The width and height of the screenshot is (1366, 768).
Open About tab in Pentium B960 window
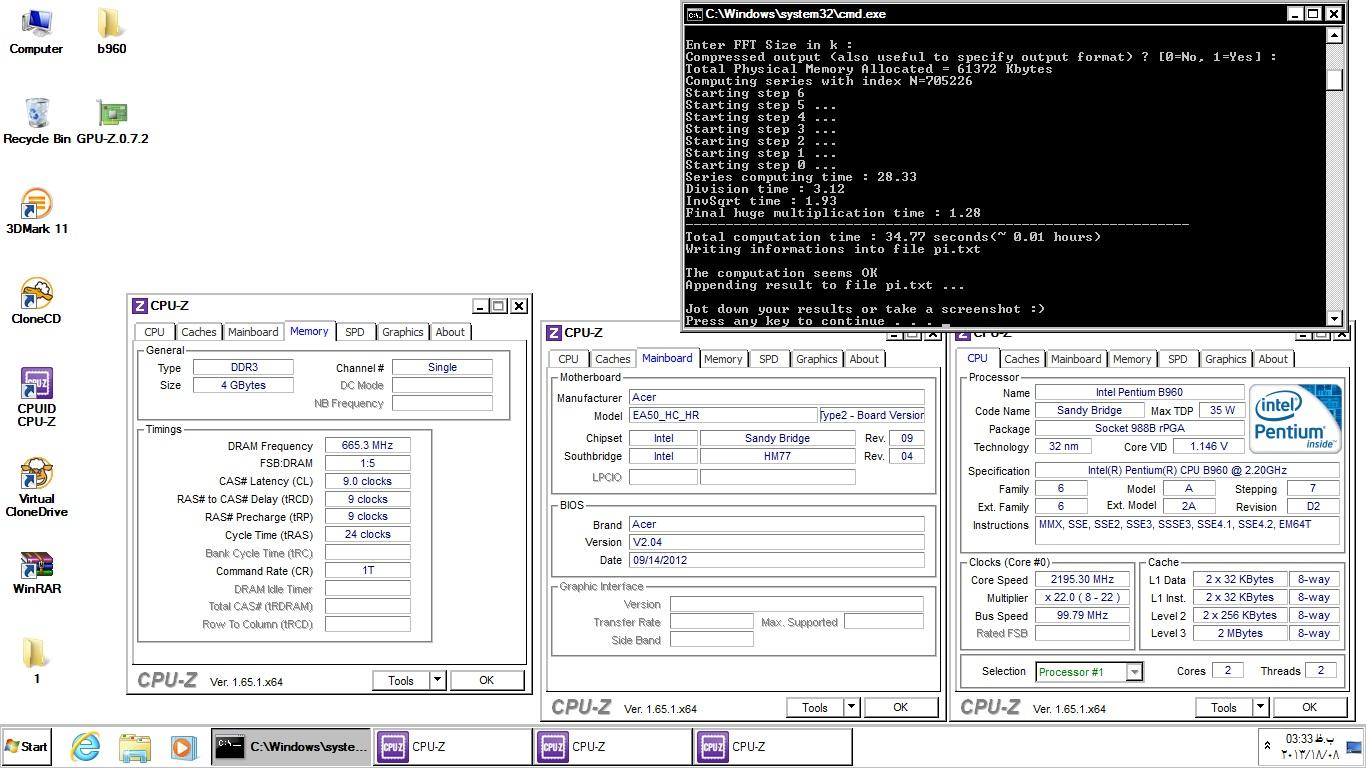[1273, 359]
